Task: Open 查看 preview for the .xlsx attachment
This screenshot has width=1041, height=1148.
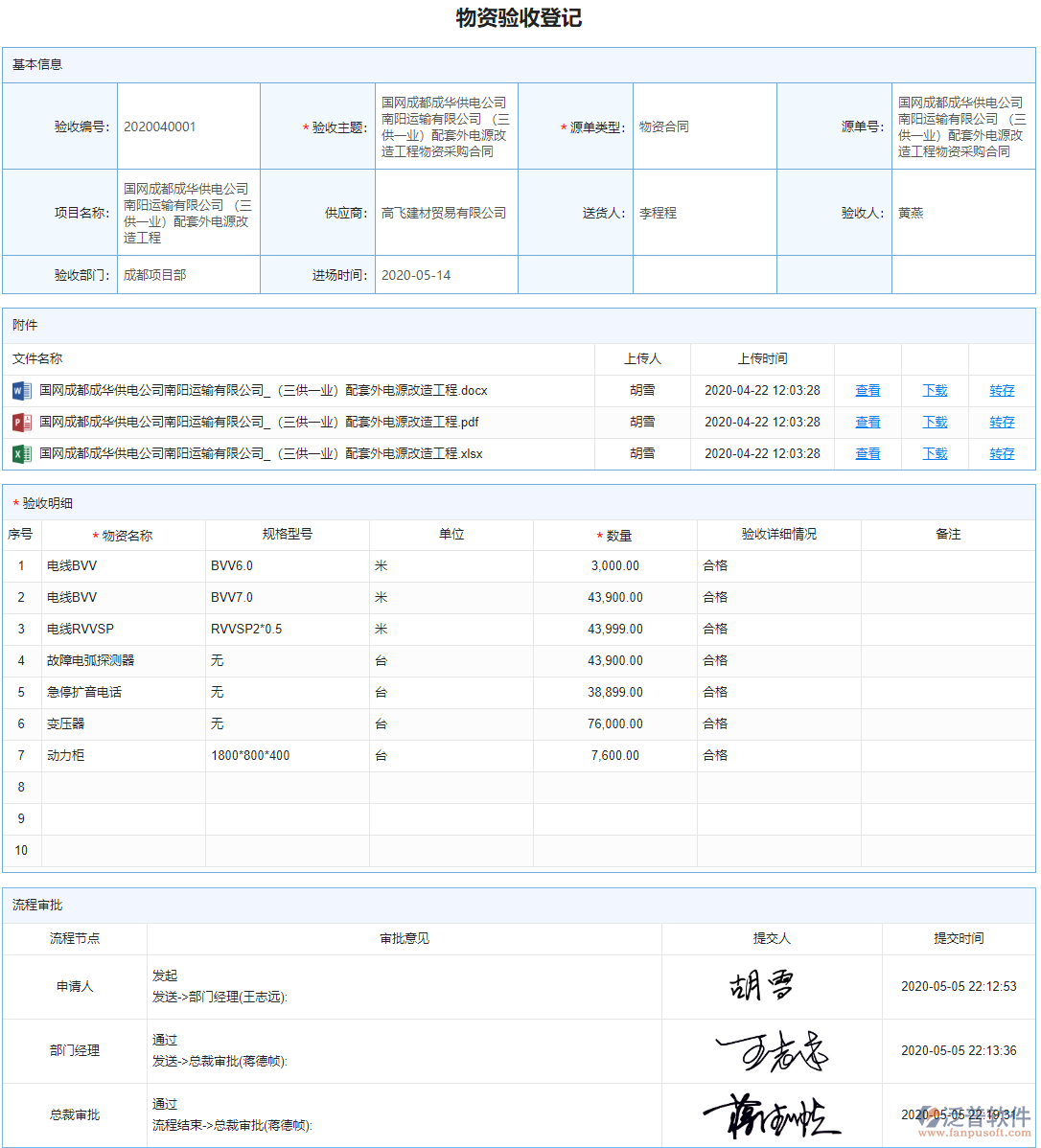Action: click(867, 453)
